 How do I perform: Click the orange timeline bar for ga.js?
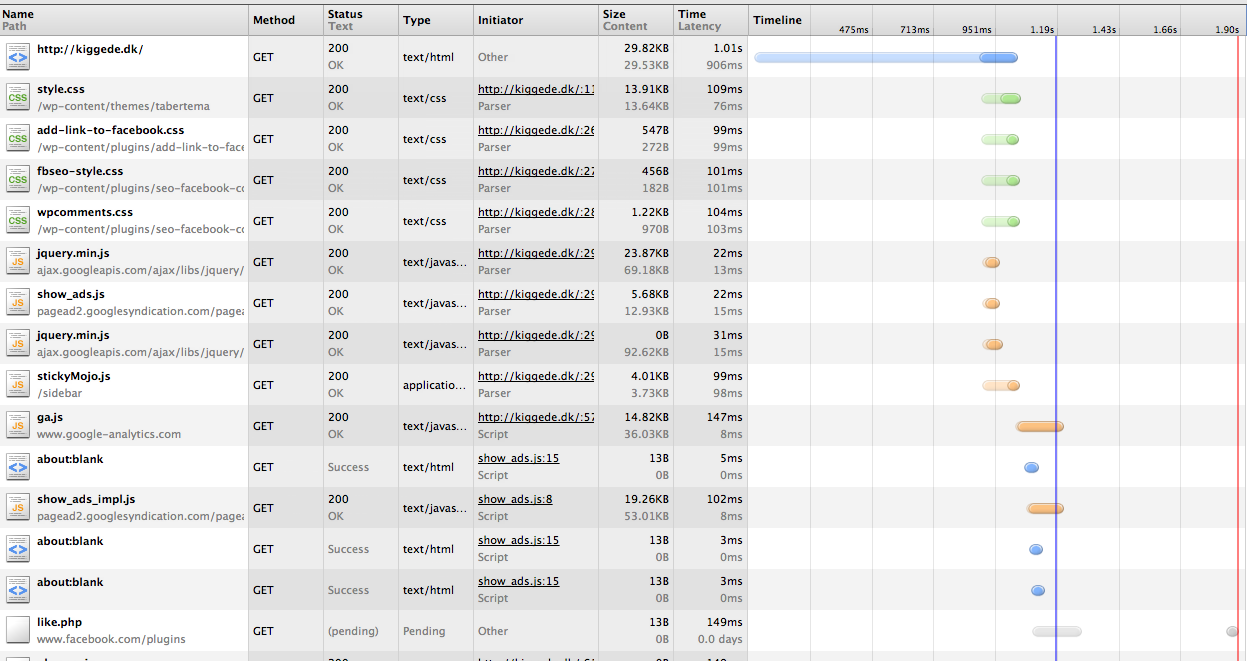[x=1039, y=427]
